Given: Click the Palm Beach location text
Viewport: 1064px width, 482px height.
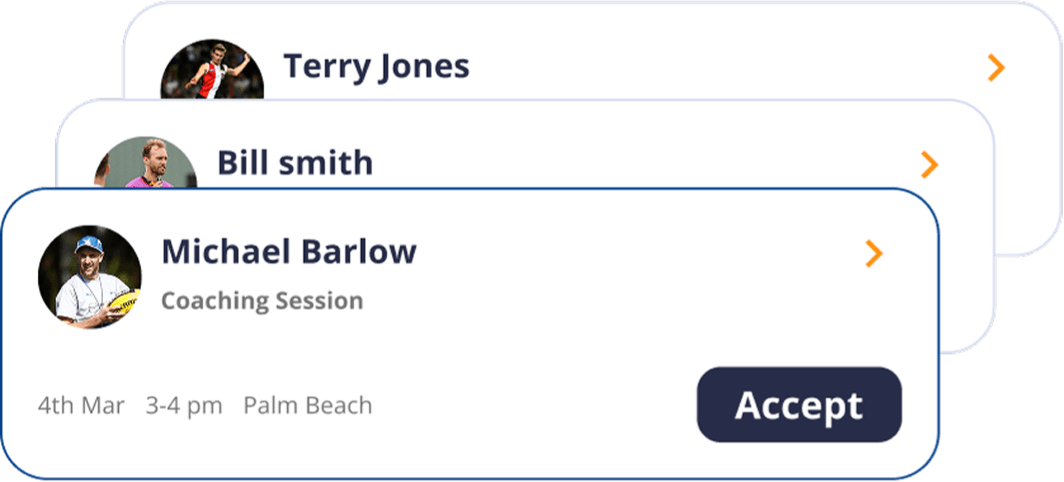Looking at the screenshot, I should point(308,406).
